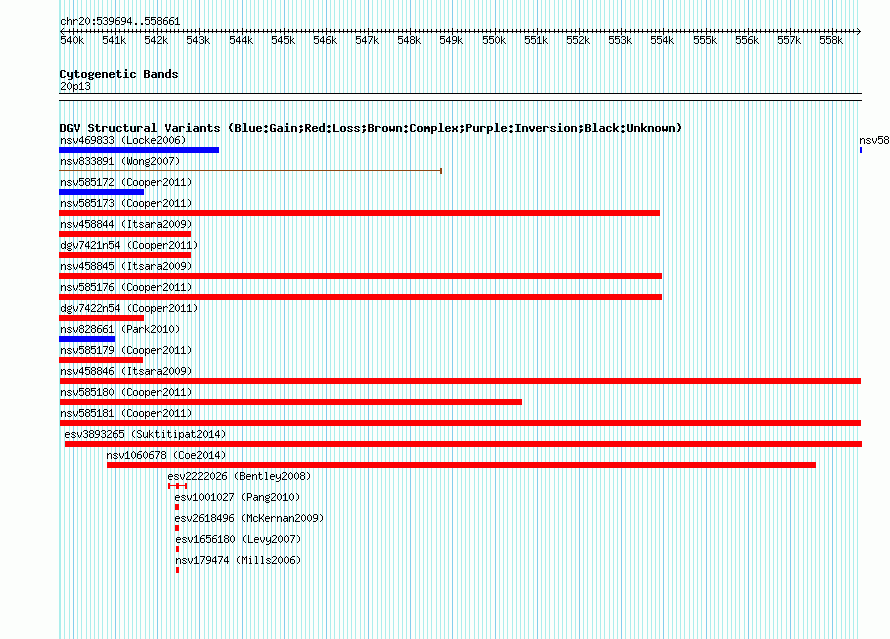Select red loss bar of nsv585173
Image resolution: width=890 pixels, height=639 pixels.
(359, 213)
